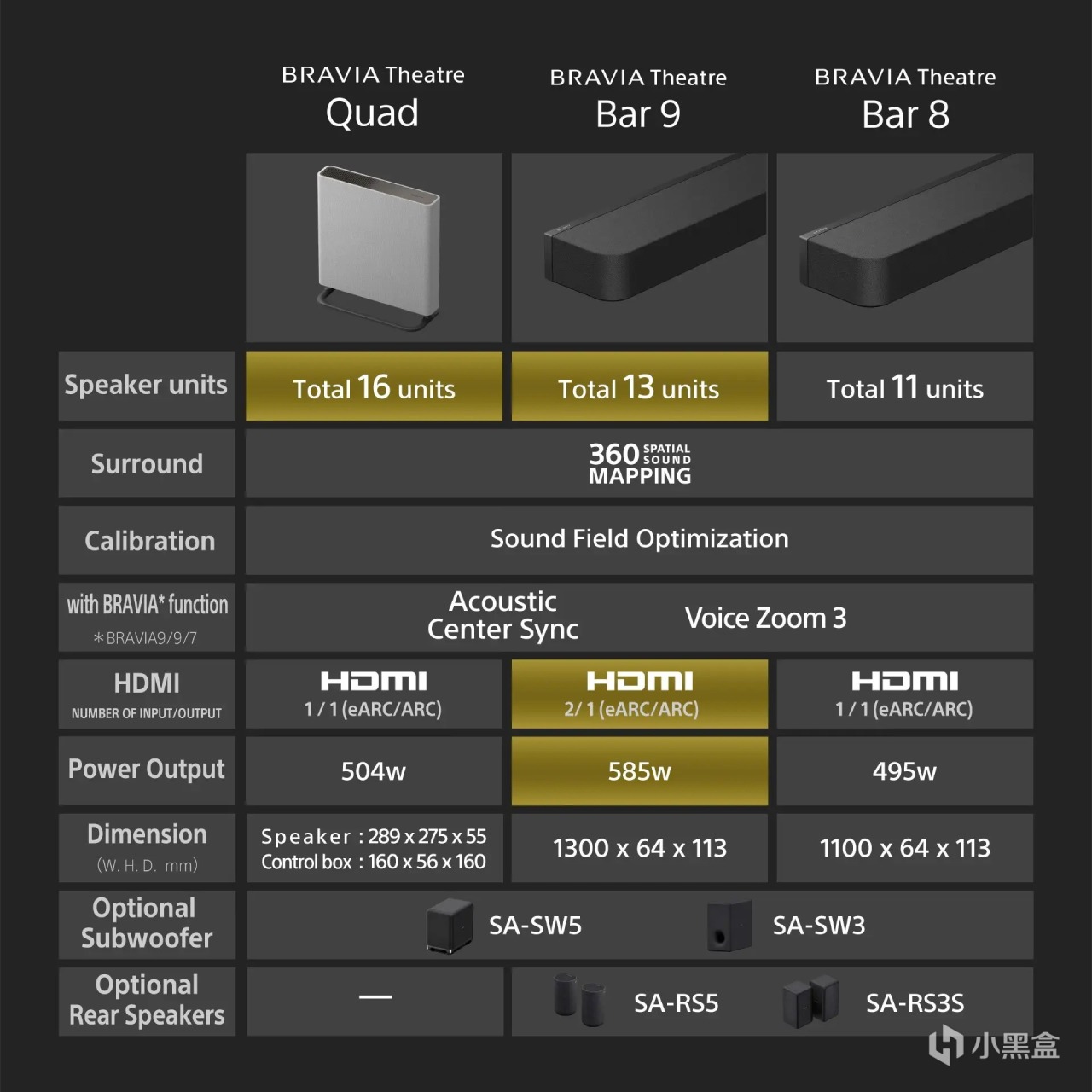Image resolution: width=1092 pixels, height=1092 pixels.
Task: Click the 'HDMI' row label
Action: coord(147,683)
